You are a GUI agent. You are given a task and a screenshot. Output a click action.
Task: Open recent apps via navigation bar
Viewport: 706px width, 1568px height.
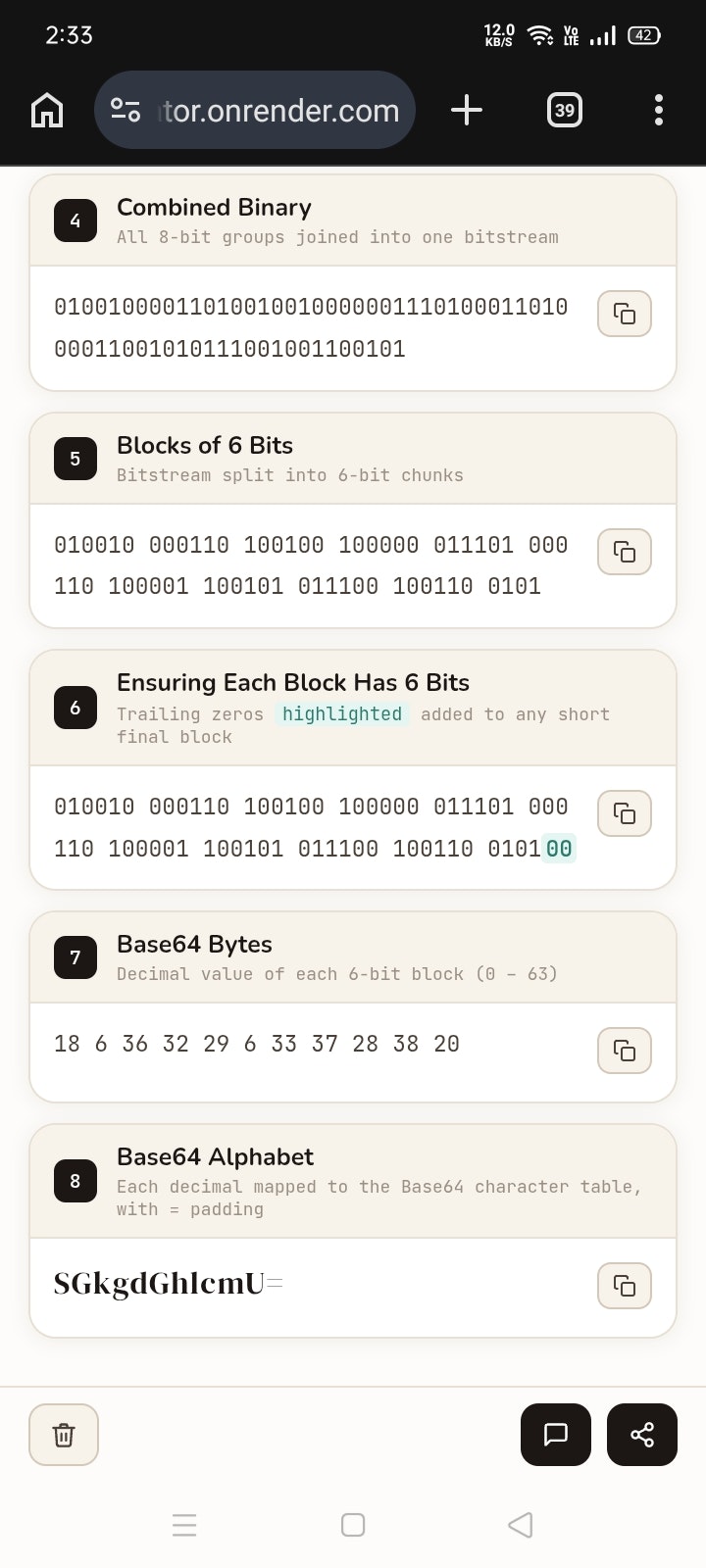point(184,1525)
